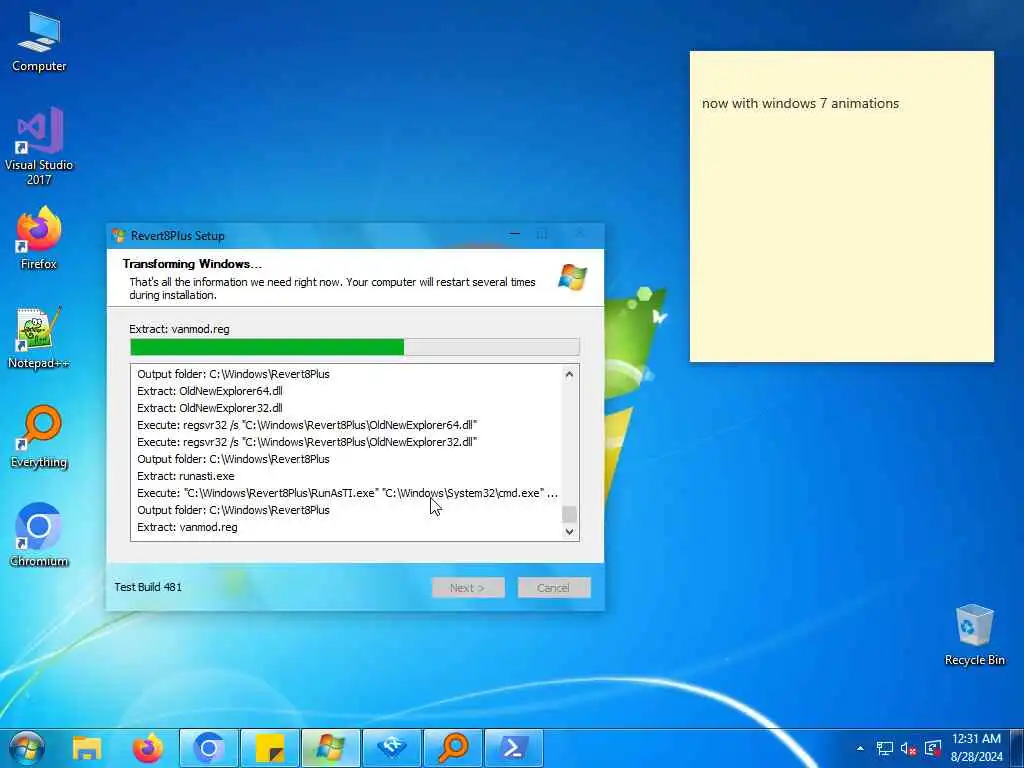1024x768 pixels.
Task: Switch to Chromium on the taskbar
Action: (209, 748)
